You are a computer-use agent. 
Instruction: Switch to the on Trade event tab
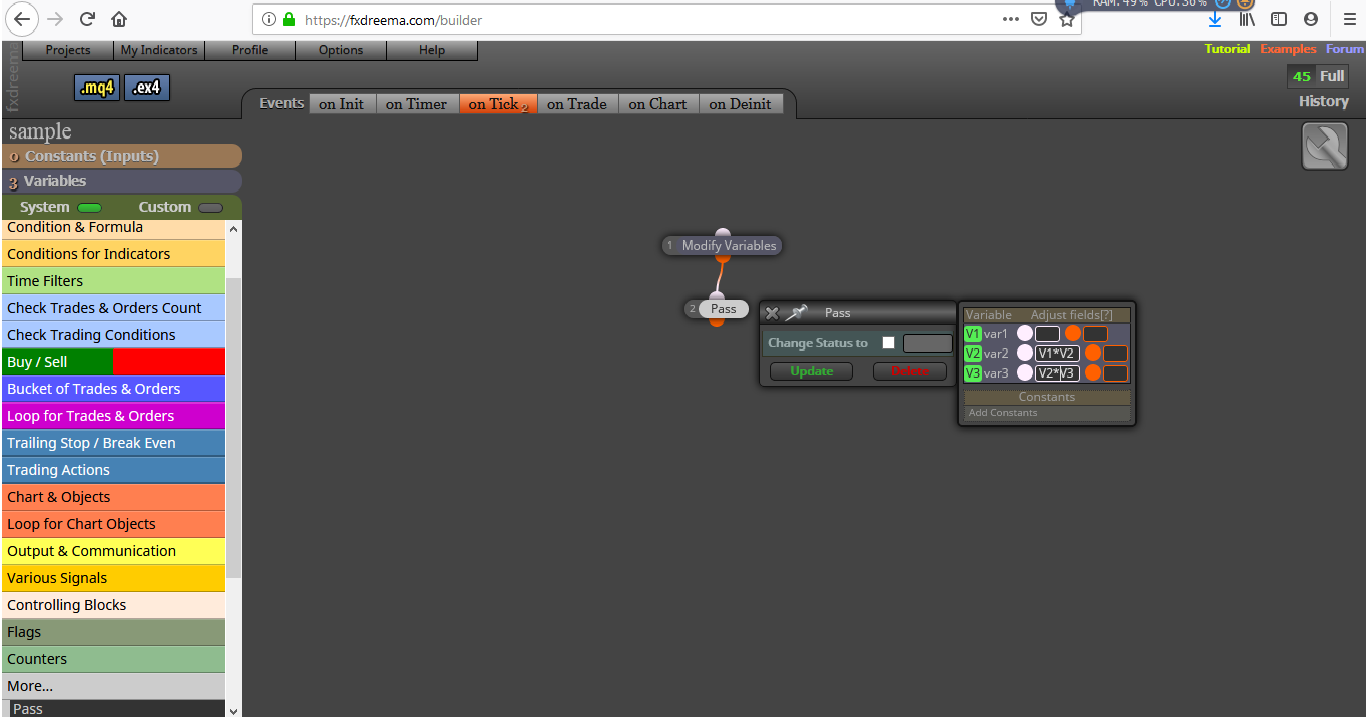tap(577, 103)
